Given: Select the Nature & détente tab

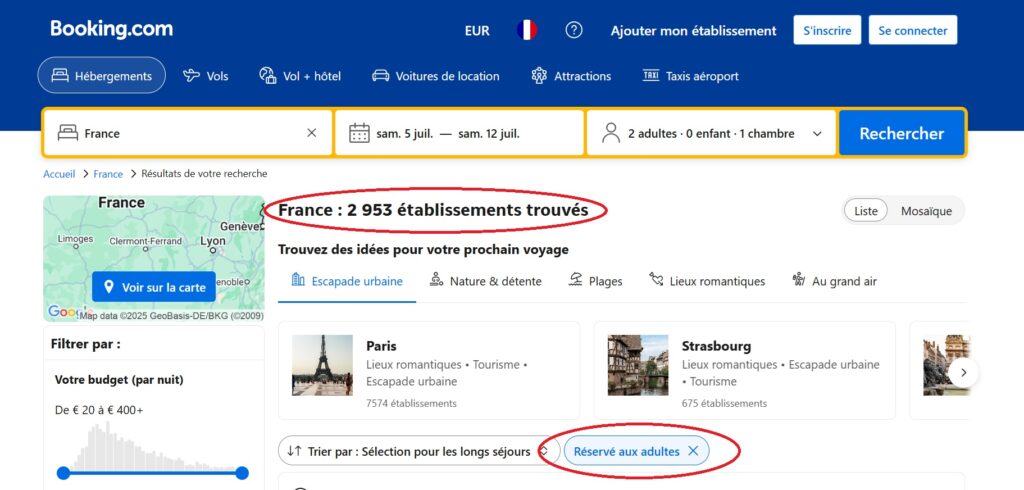Looking at the screenshot, I should [x=486, y=281].
